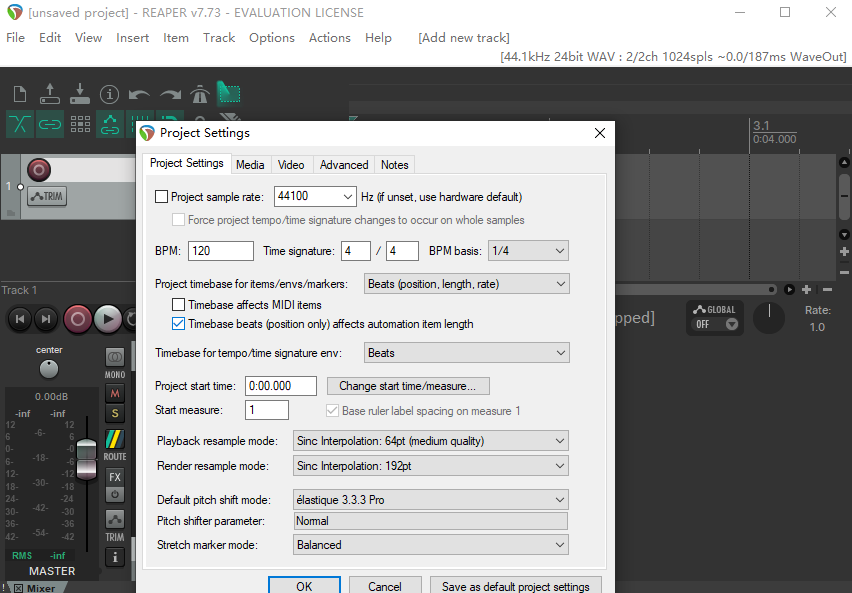Switch to the Notes tab
852x593 pixels.
394,165
